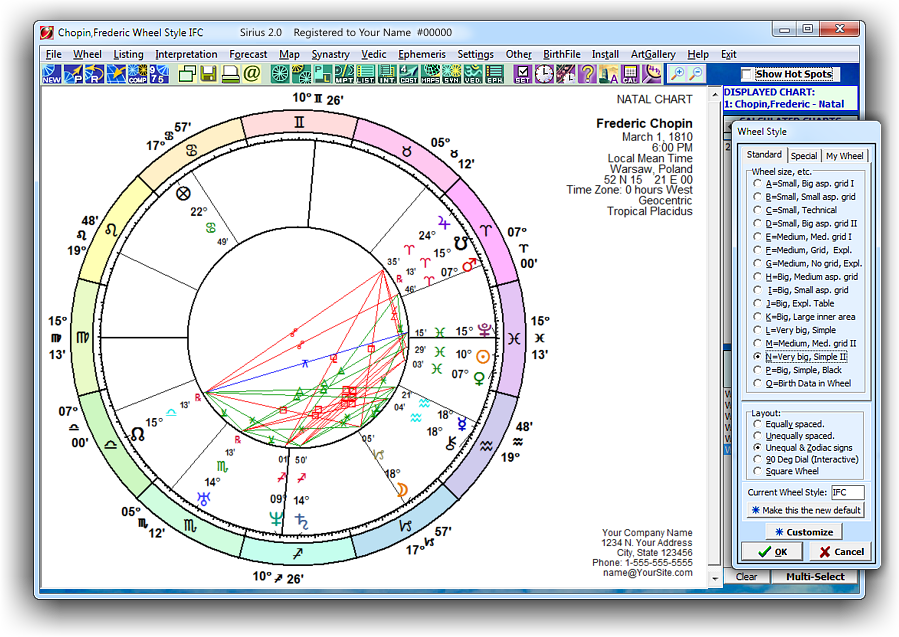Select Q=Birth Data in Wheel option

(x=803, y=383)
